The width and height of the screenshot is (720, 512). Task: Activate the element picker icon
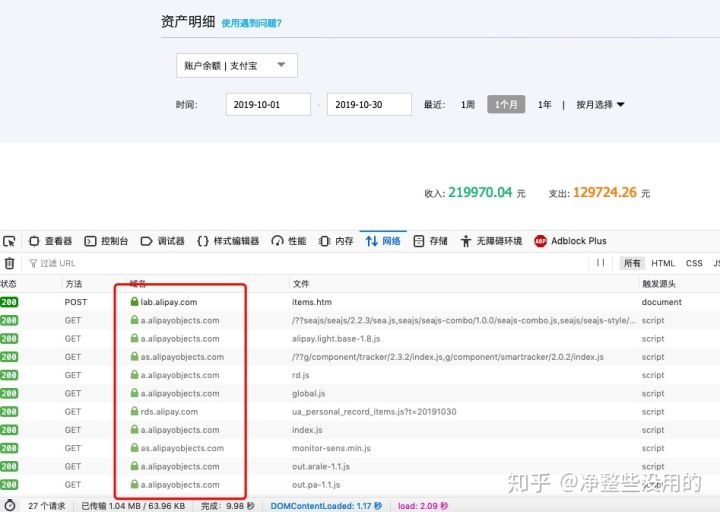[9, 241]
